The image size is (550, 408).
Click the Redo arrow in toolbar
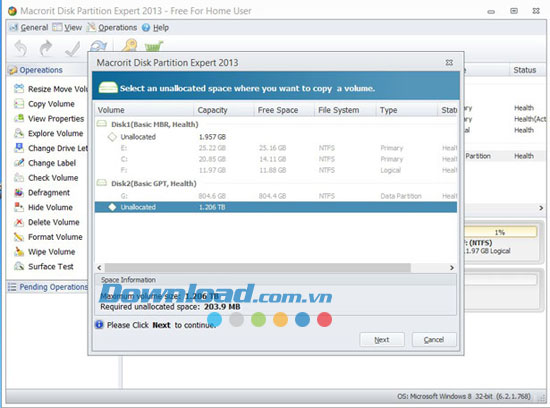[x=46, y=48]
